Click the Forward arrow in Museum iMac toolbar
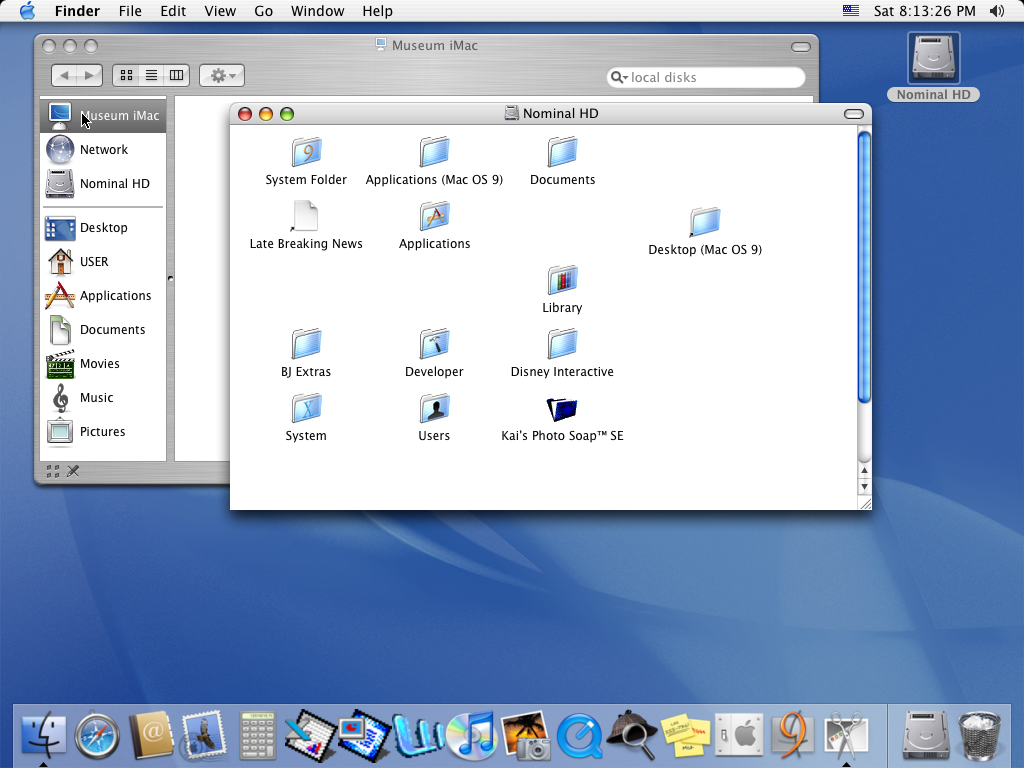Screen dimensions: 1024x768 (90, 76)
